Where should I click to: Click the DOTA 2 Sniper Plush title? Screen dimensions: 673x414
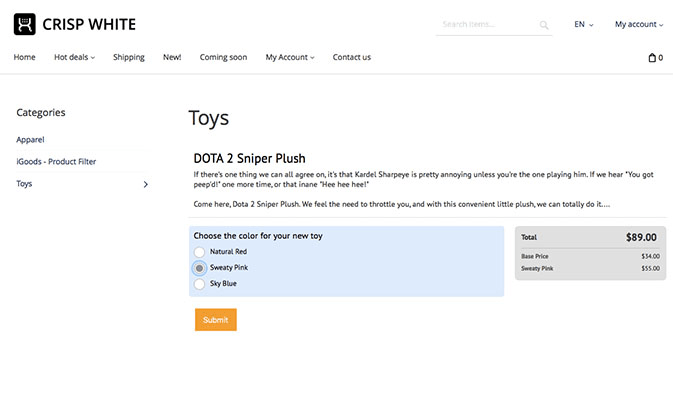pos(249,158)
